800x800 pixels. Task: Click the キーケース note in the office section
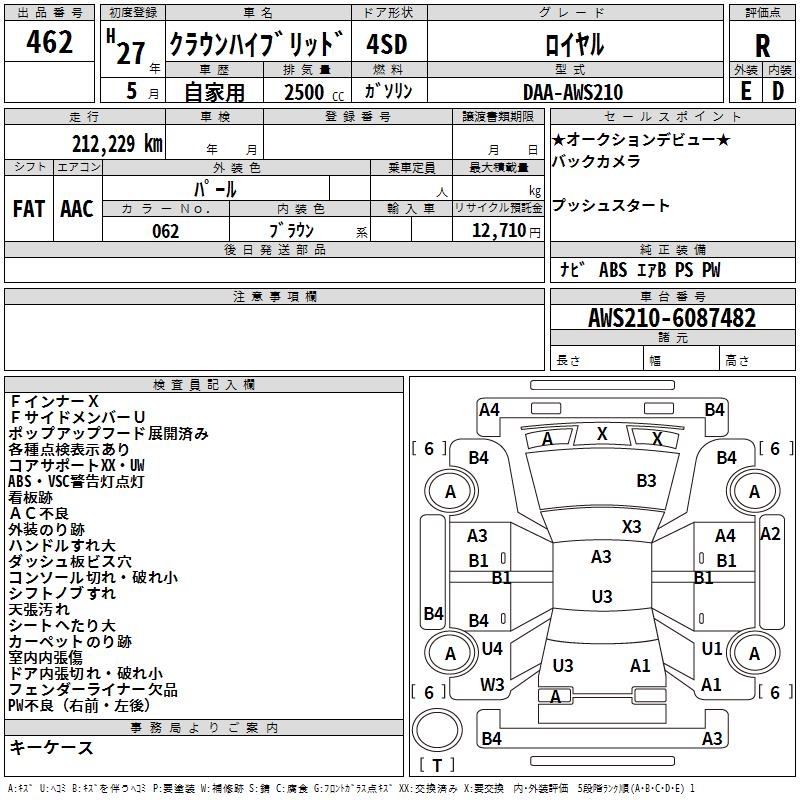click(52, 747)
